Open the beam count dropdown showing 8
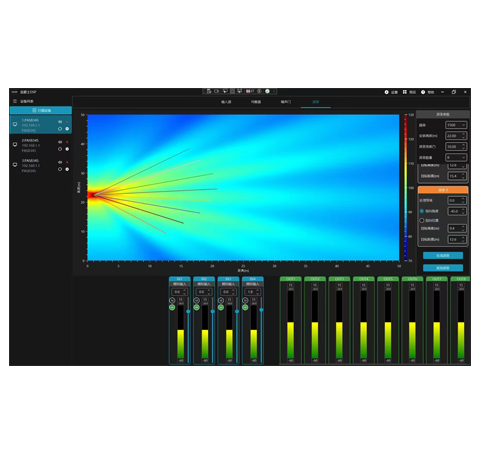Viewport: 480px width, 450px height. 456,157
